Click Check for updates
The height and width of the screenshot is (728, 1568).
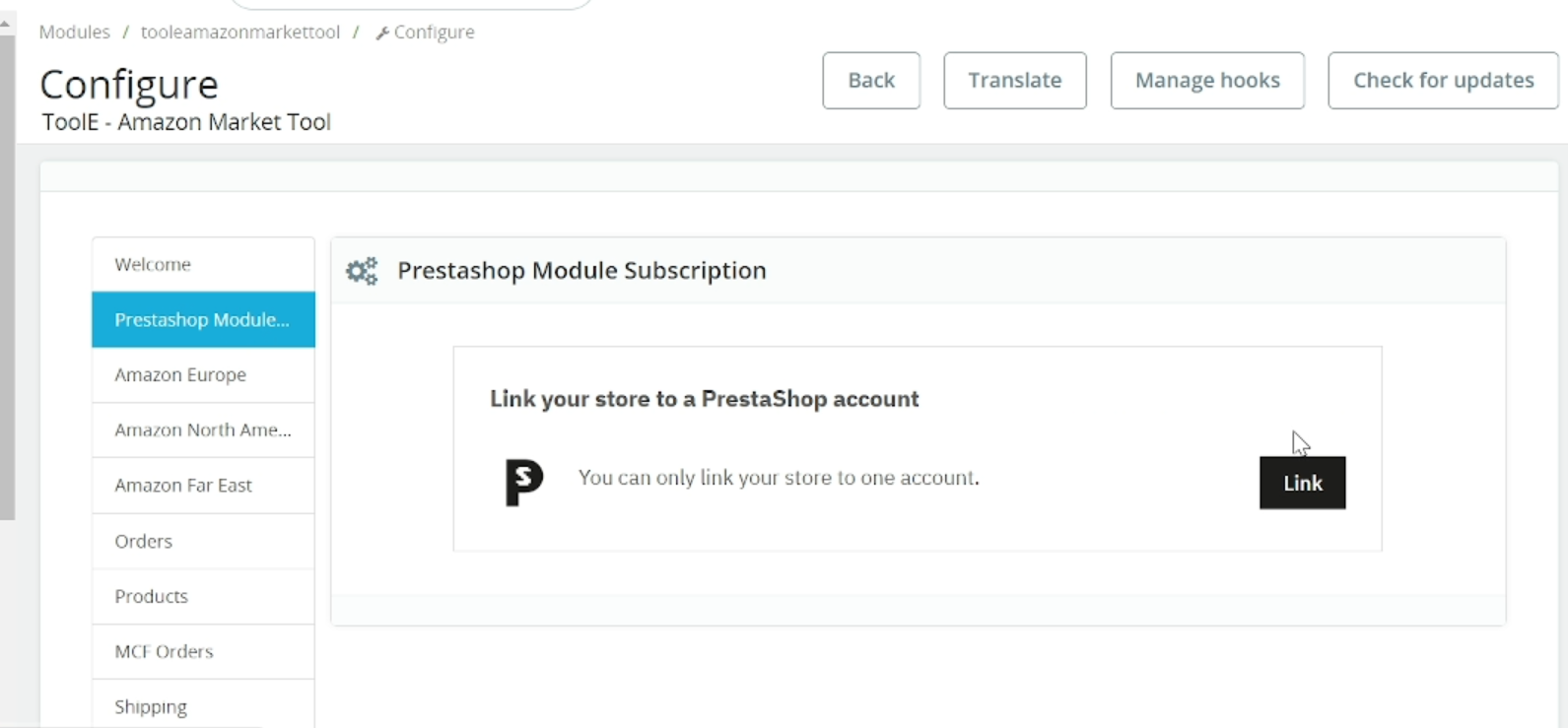[x=1443, y=81]
